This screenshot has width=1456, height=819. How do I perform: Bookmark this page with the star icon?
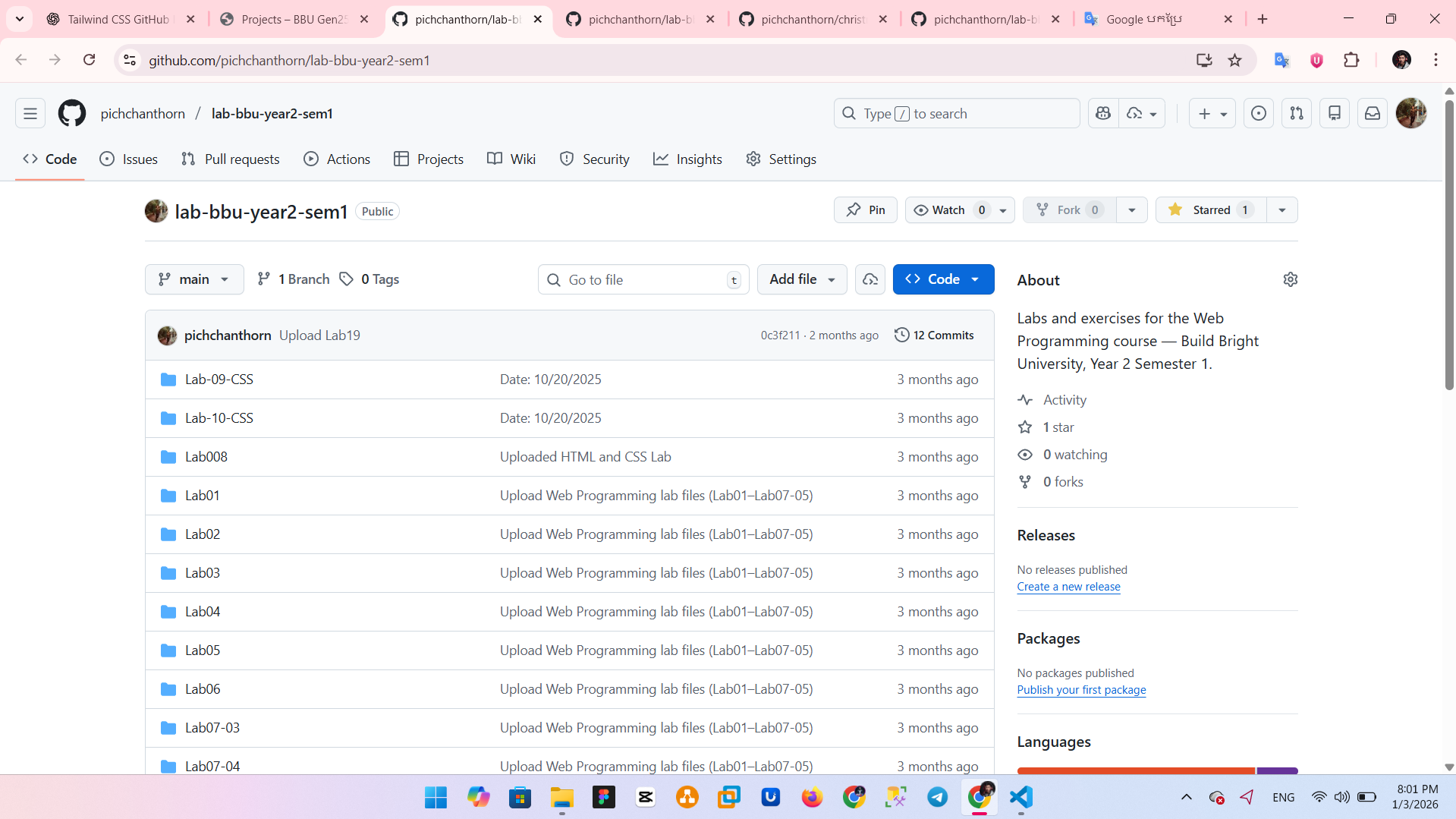pos(1234,61)
